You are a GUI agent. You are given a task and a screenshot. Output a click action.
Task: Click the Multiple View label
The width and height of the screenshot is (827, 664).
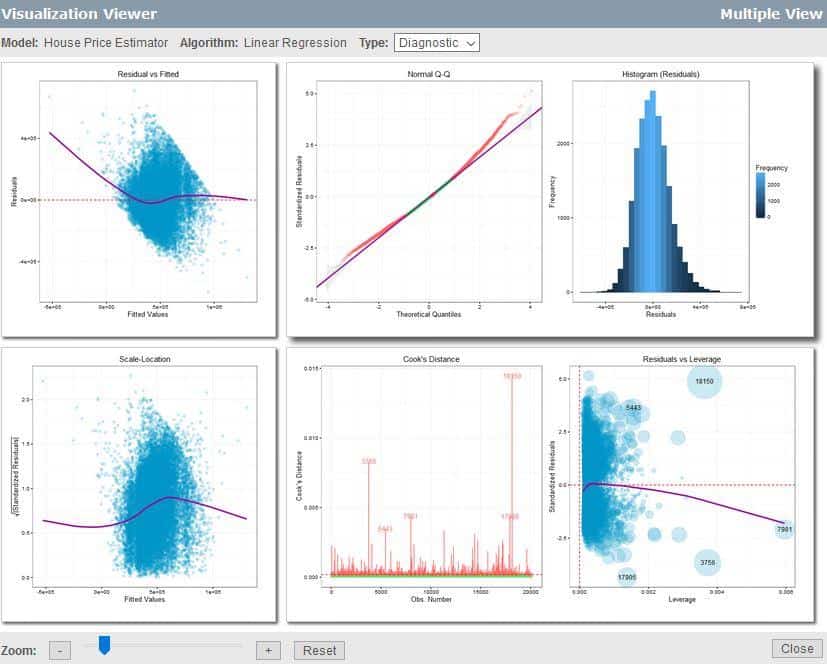coord(768,14)
